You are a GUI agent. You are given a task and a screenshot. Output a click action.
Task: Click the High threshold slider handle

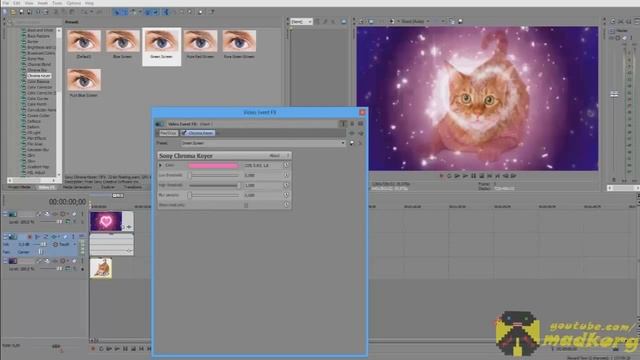tap(239, 185)
